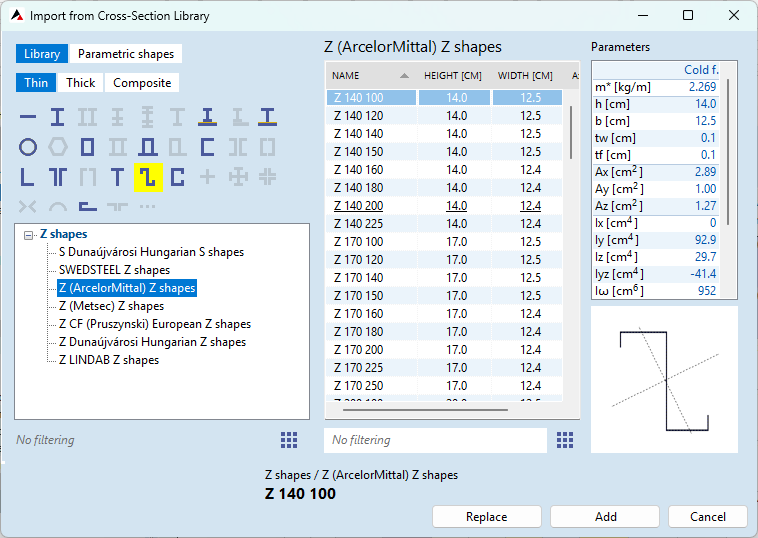This screenshot has height=538, width=758.
Task: Select the gray hexagon shape icon
Action: point(58,147)
